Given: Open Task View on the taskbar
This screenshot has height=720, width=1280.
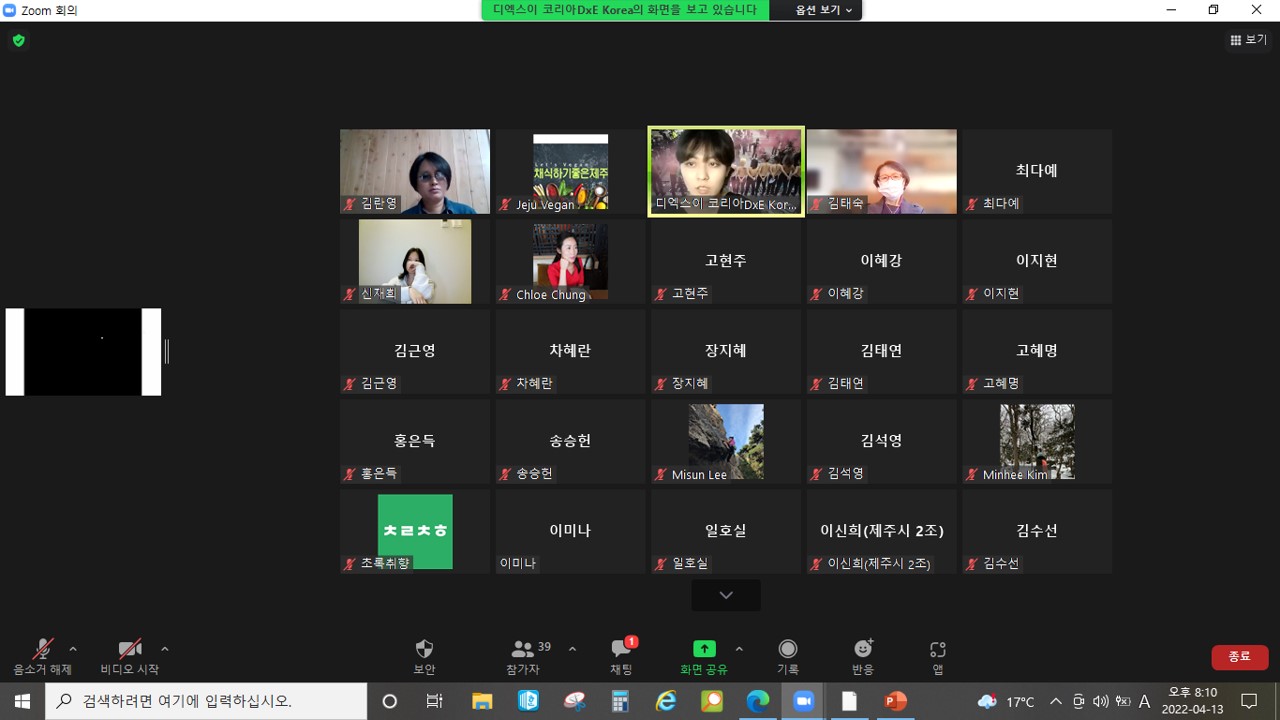Looking at the screenshot, I should (x=435, y=701).
